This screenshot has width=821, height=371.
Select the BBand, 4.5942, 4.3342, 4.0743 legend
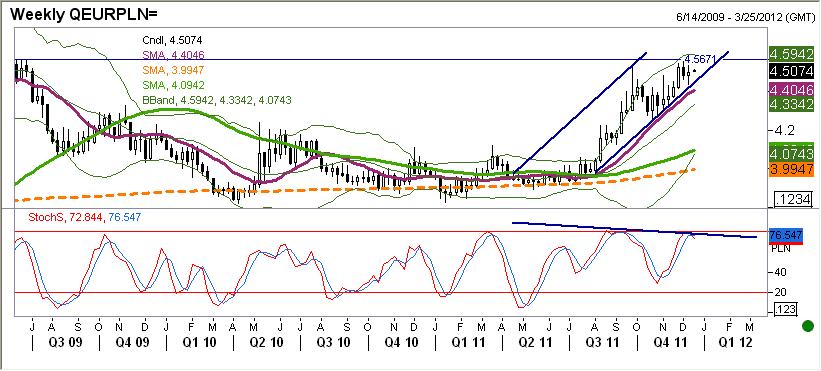point(217,99)
